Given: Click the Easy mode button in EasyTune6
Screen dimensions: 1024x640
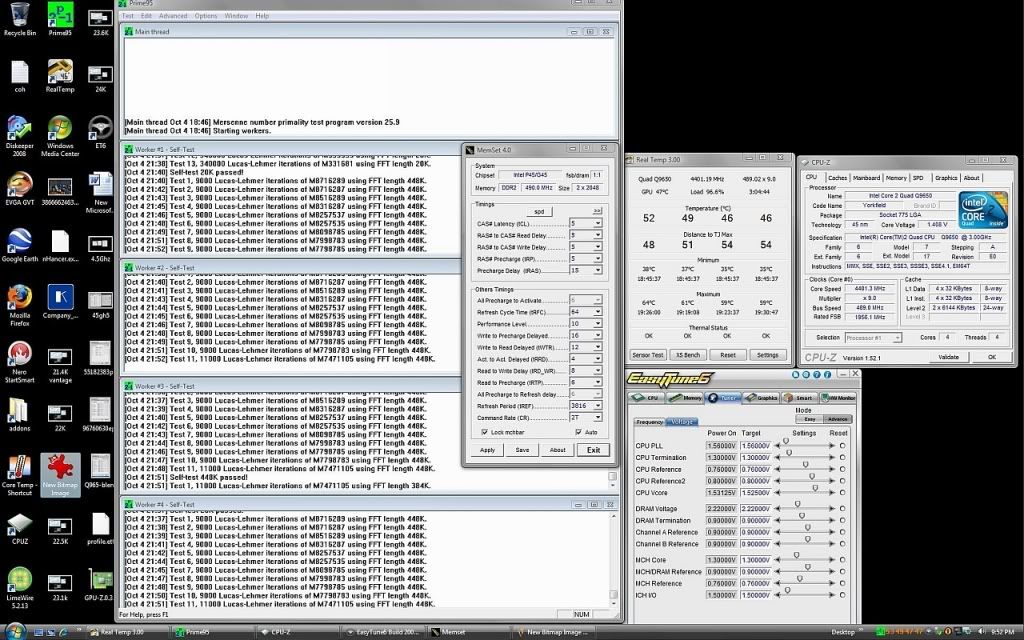Looking at the screenshot, I should (x=809, y=419).
